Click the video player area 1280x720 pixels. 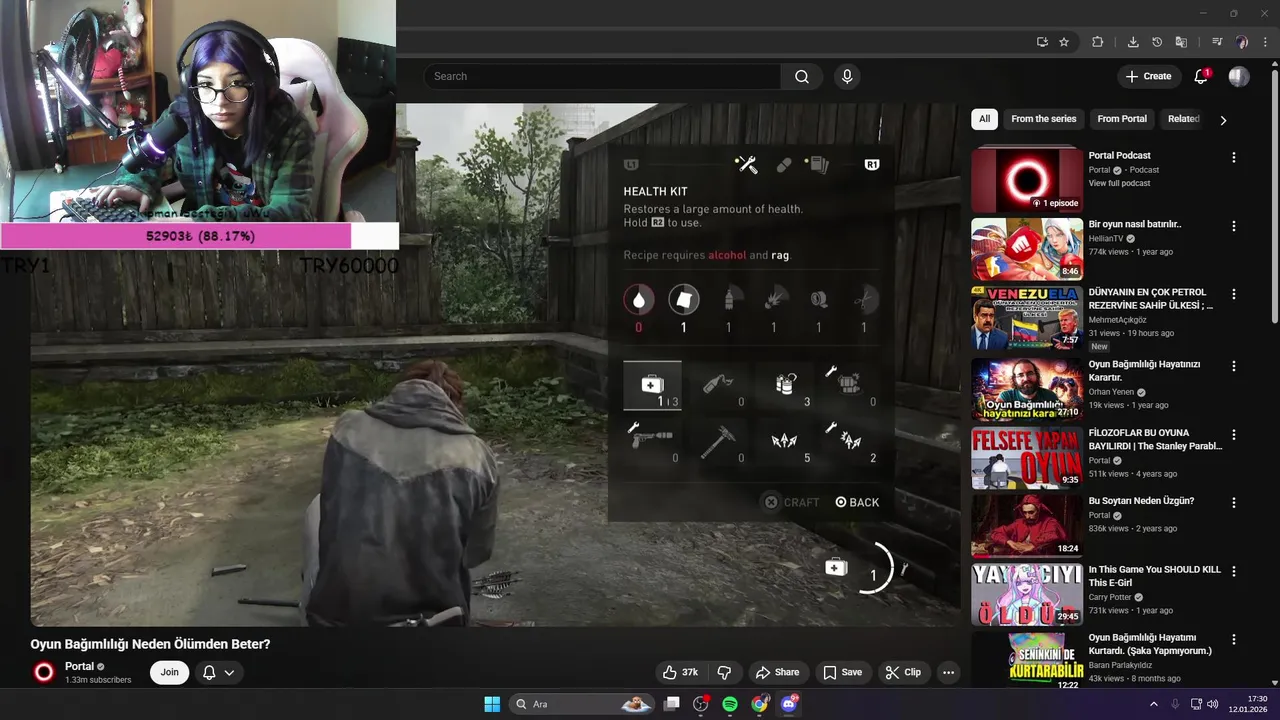click(495, 365)
